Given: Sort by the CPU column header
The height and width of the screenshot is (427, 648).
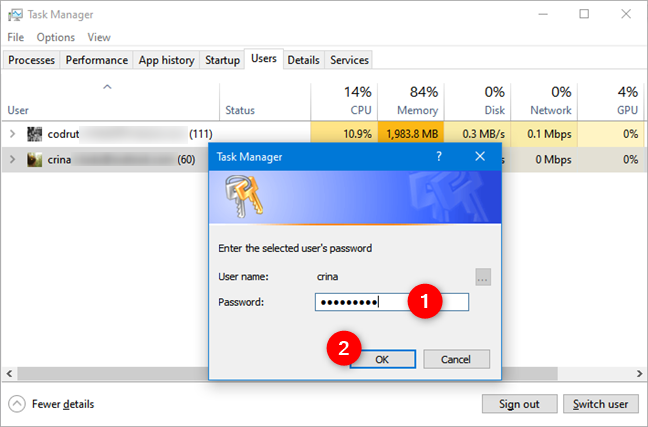Looking at the screenshot, I should click(x=344, y=101).
